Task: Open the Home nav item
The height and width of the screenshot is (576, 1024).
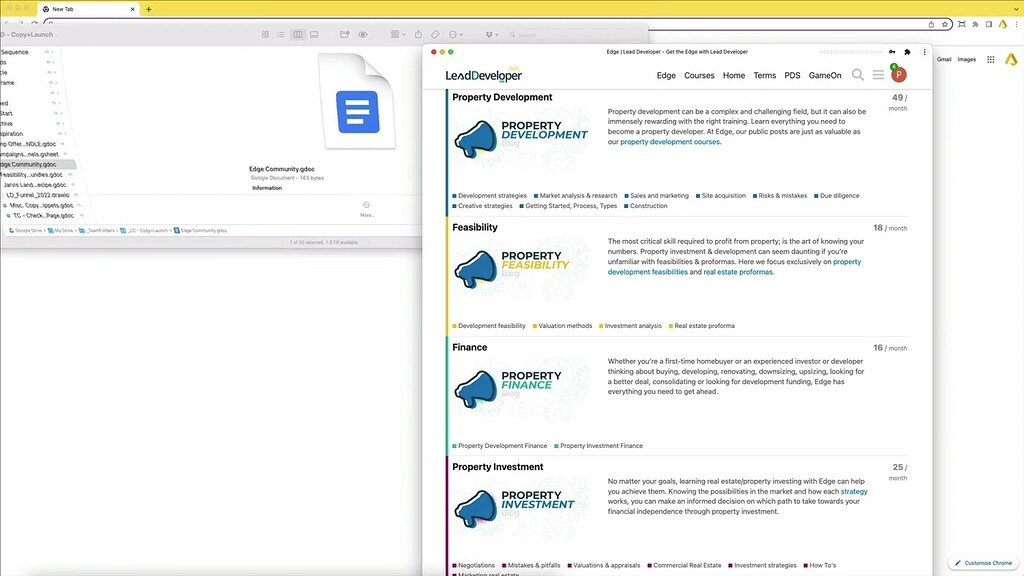Action: (733, 76)
